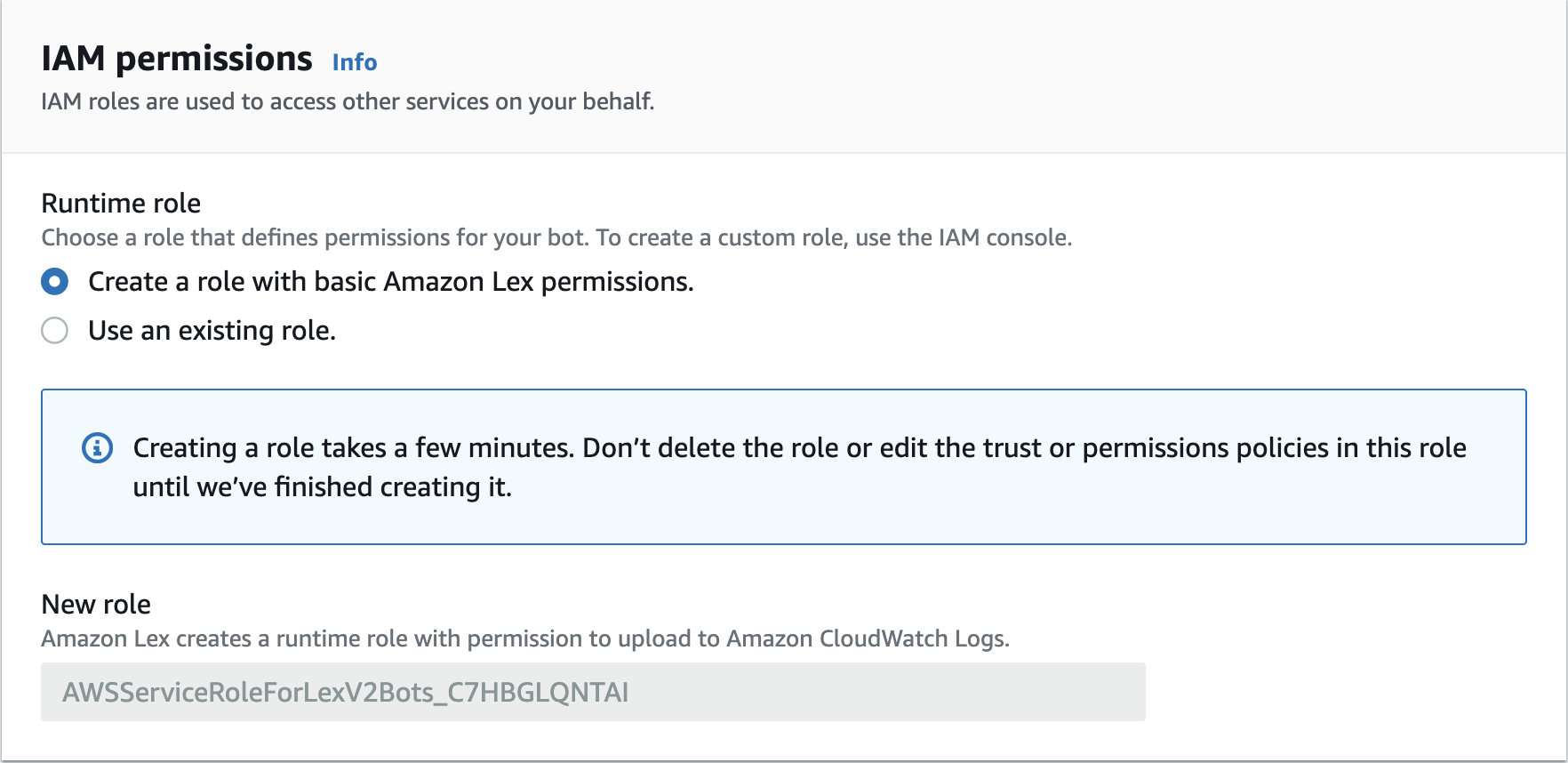Click the "Create a role with basic Amazon Lex permissions" label

(390, 282)
